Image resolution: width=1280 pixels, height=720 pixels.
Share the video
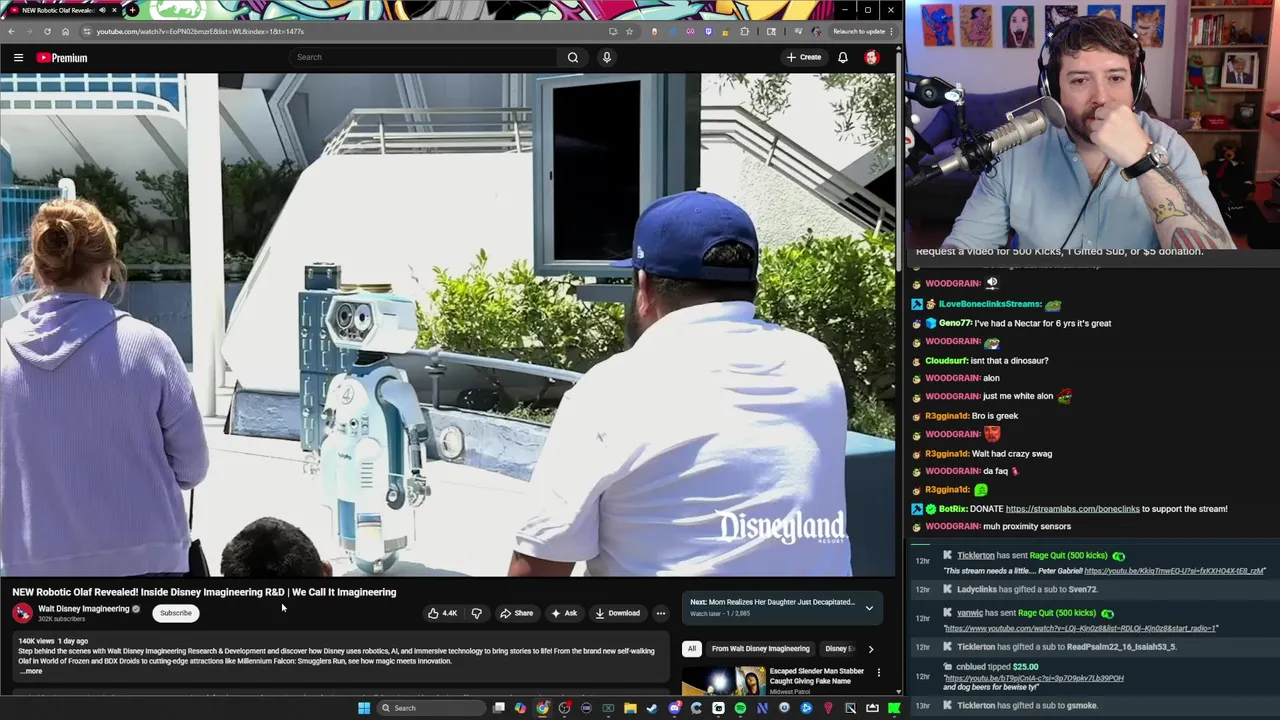click(x=517, y=613)
